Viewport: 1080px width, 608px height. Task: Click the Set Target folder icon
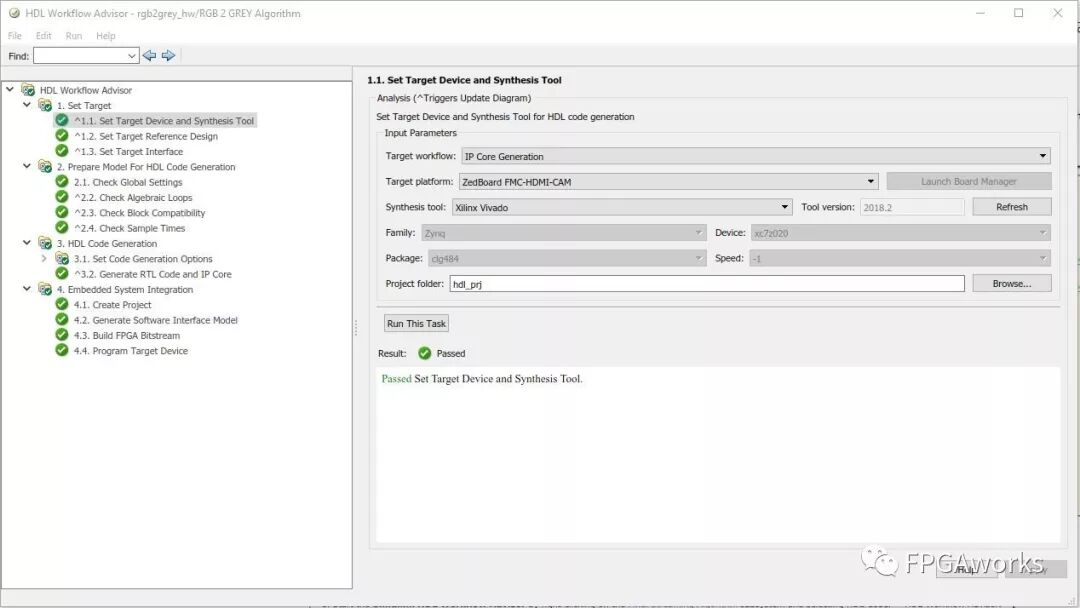pyautogui.click(x=45, y=105)
